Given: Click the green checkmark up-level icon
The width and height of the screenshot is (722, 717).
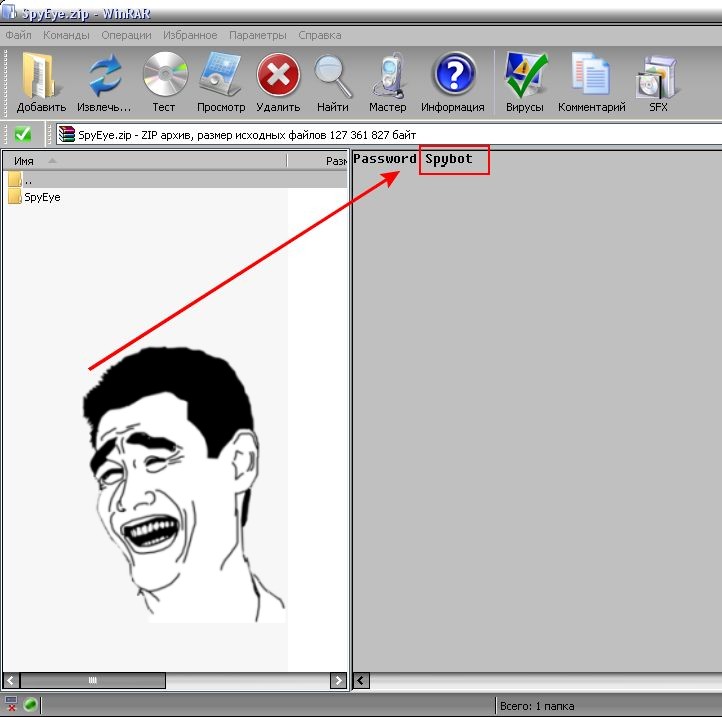Looking at the screenshot, I should coord(23,134).
